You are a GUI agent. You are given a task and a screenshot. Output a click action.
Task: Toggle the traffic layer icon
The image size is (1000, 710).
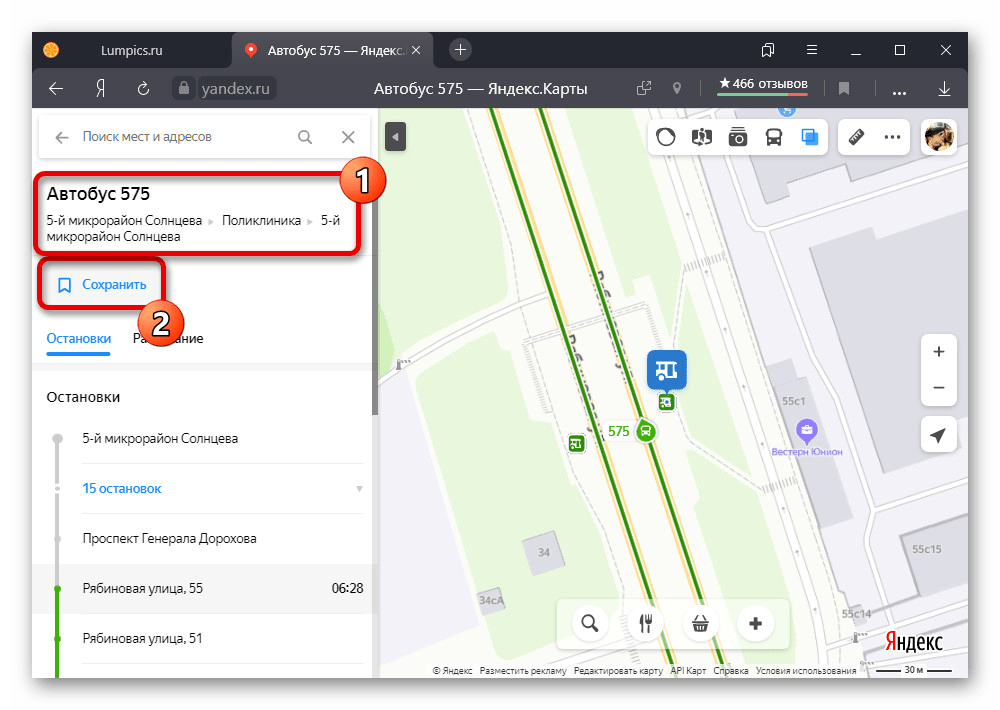(666, 137)
